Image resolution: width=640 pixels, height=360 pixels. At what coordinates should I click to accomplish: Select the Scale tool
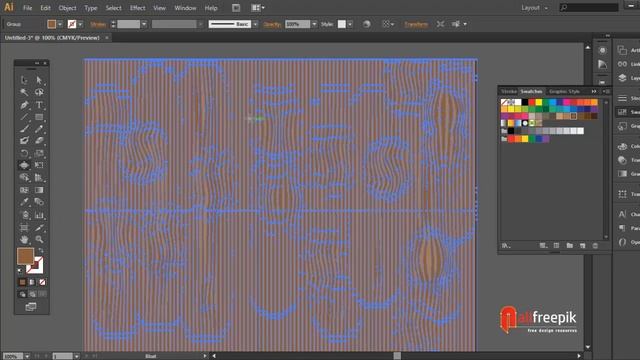(x=39, y=153)
